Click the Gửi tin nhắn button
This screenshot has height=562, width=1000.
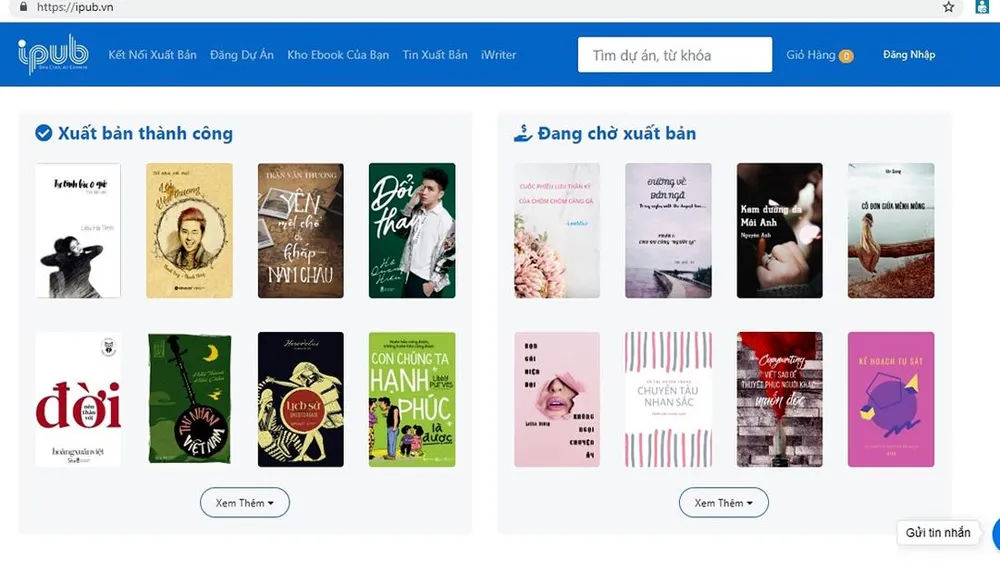click(x=938, y=532)
